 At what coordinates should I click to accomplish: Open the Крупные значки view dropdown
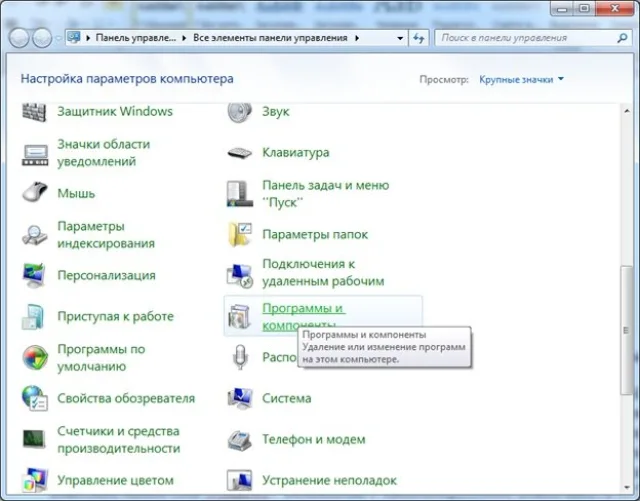click(521, 79)
